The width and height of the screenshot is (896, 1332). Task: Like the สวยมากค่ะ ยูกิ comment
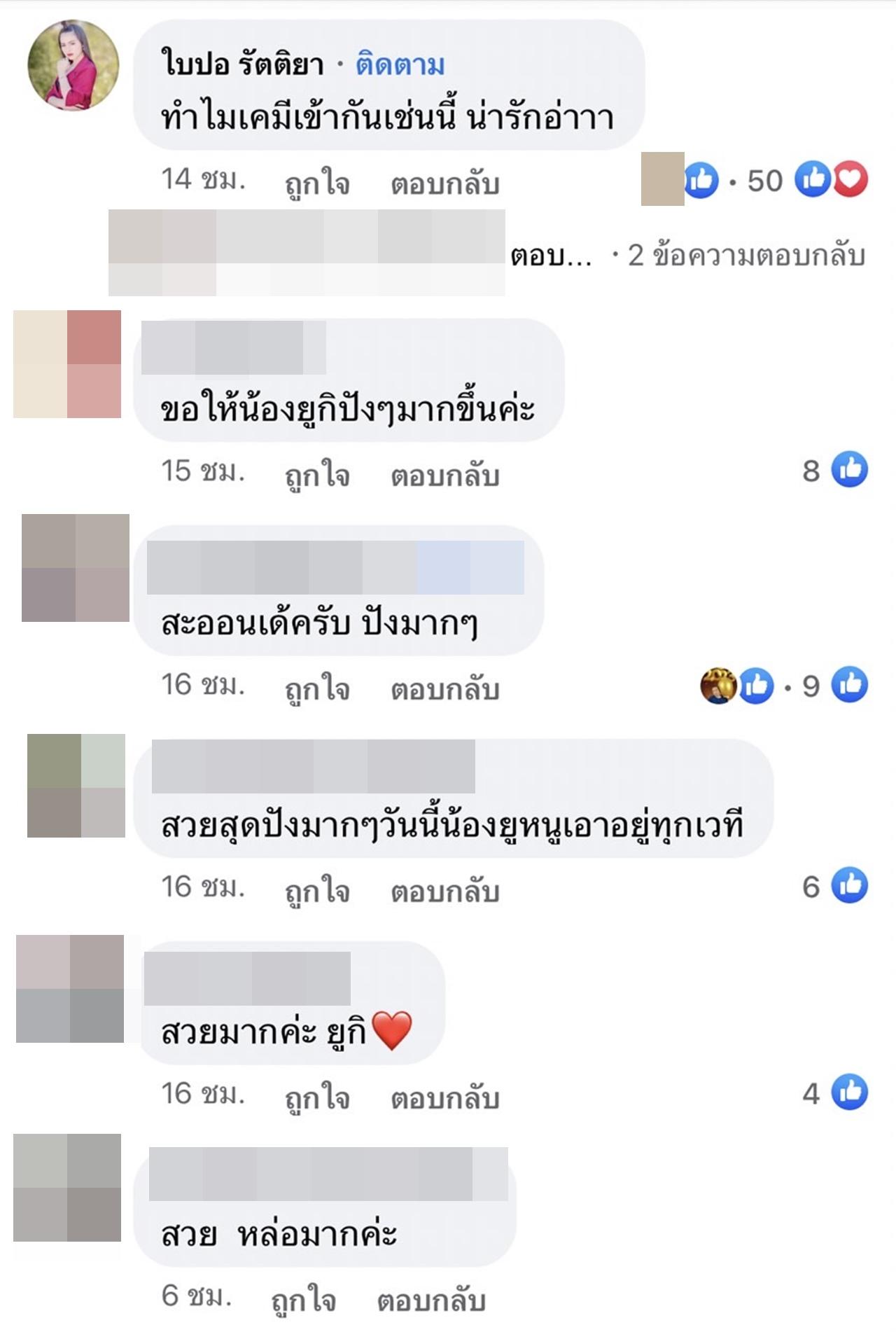coord(317,1097)
